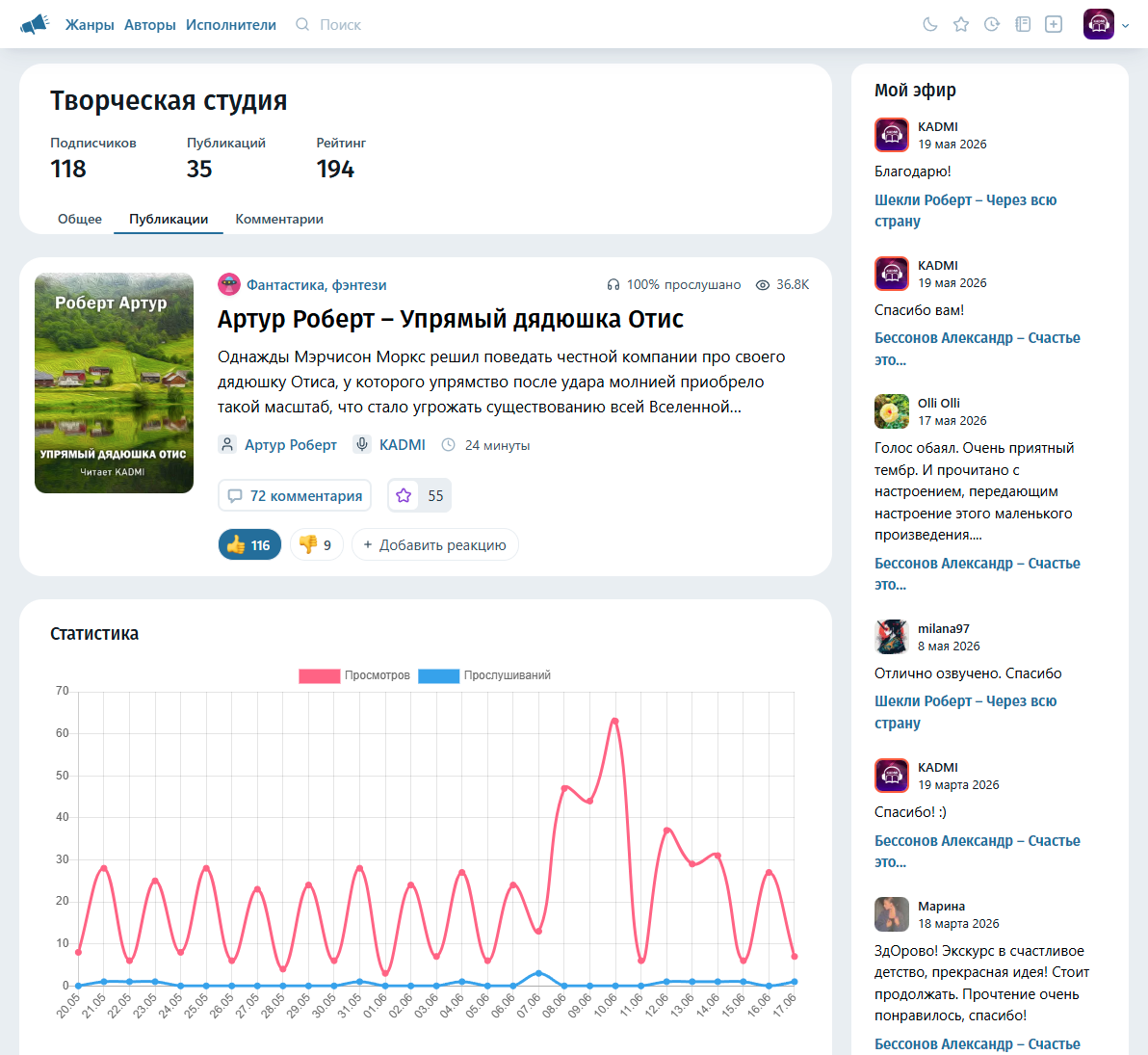Open the Исполнители menu

(x=230, y=25)
